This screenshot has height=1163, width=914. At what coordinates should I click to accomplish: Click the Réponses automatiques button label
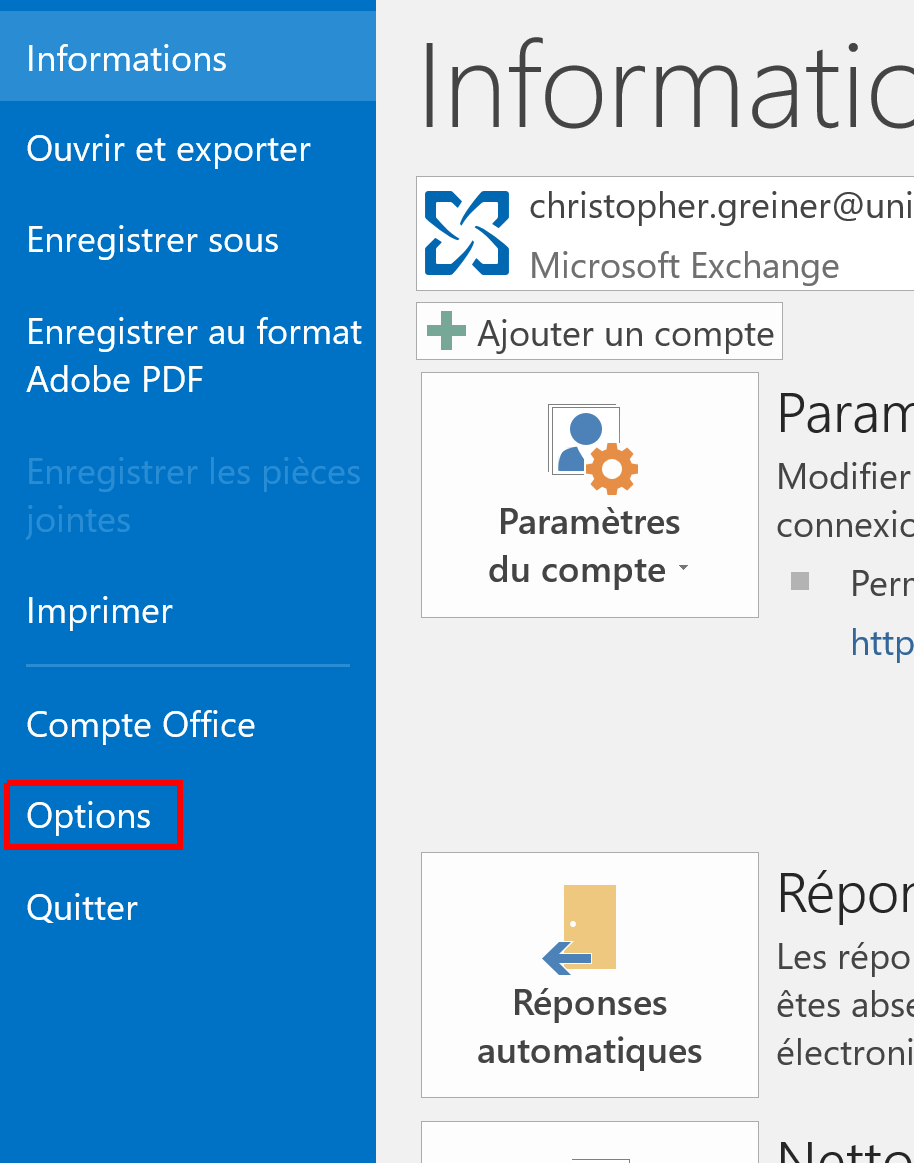pos(589,1027)
